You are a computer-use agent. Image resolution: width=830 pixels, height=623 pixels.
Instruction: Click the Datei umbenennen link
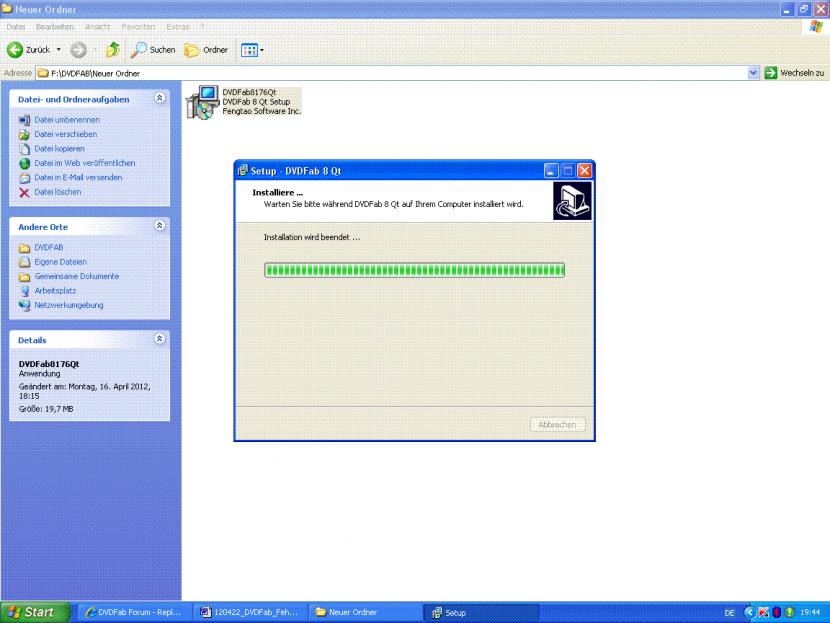tap(66, 120)
